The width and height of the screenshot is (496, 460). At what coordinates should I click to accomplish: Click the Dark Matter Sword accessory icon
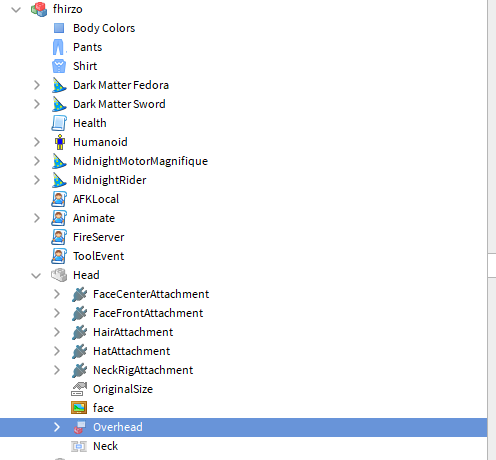click(59, 104)
